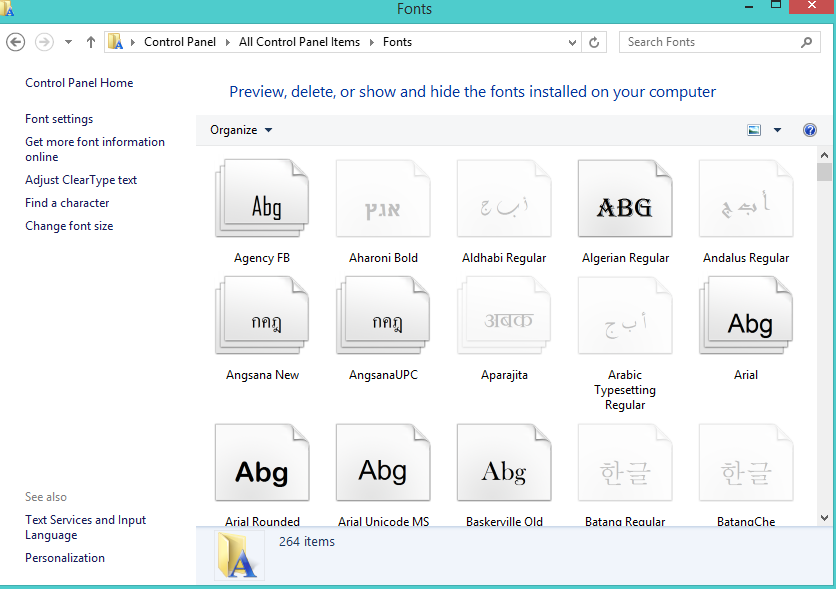Open Personalization link

click(65, 558)
